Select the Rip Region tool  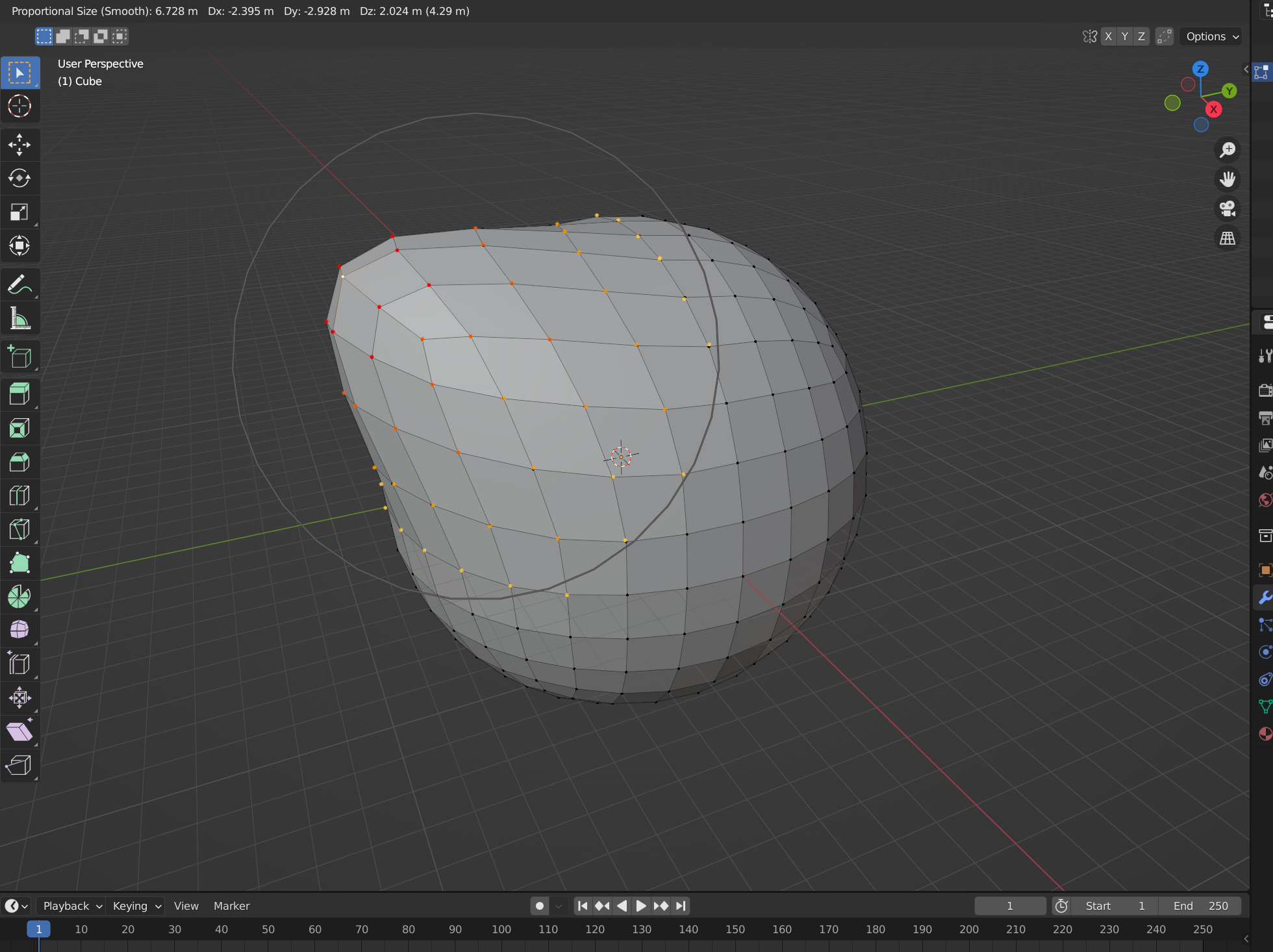click(19, 765)
